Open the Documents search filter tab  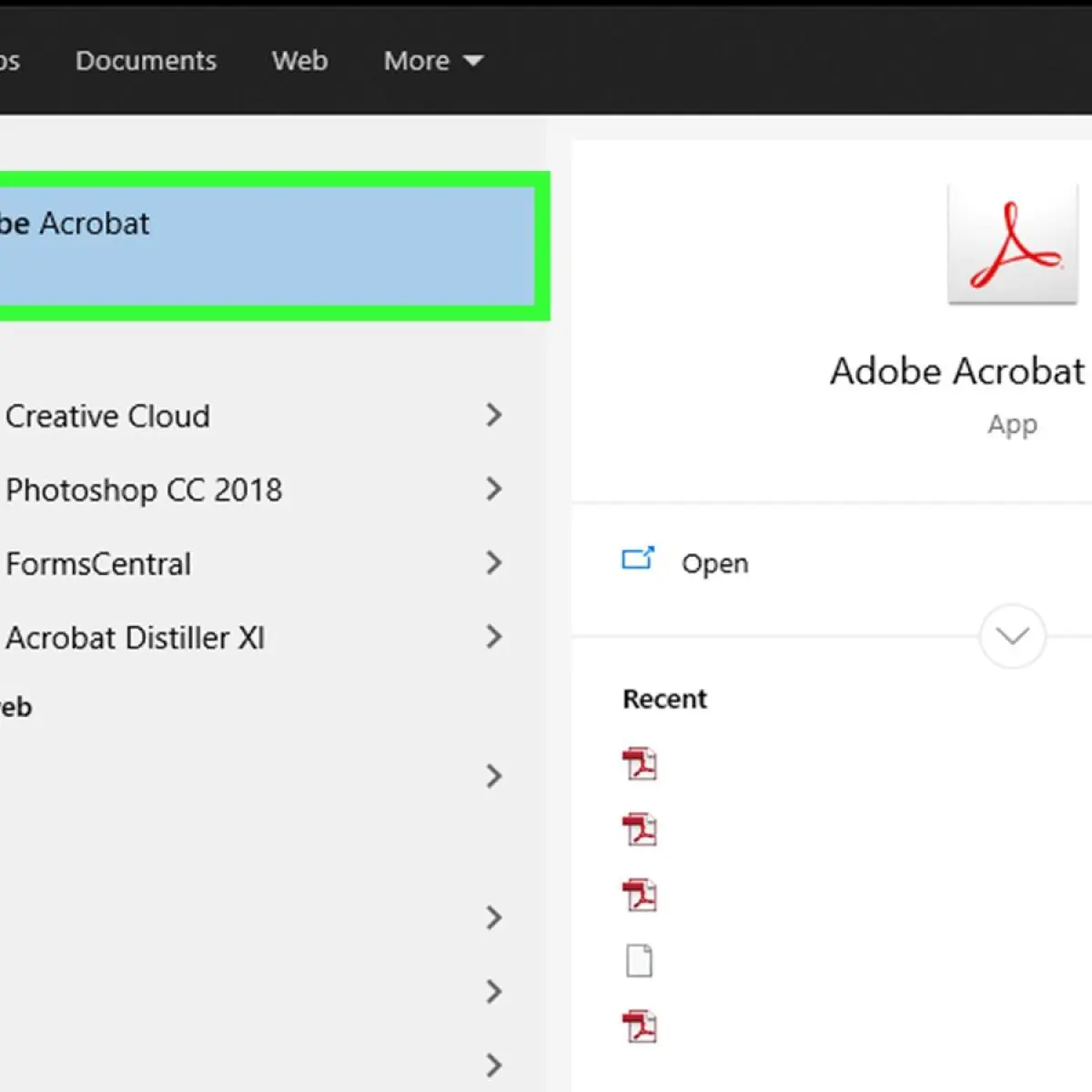146,61
